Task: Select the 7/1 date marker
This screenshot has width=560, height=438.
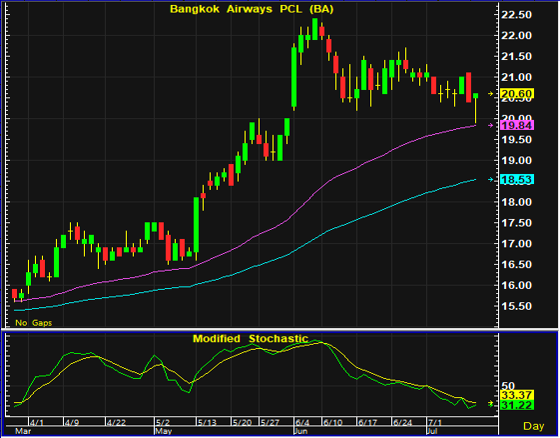Action: tap(435, 423)
